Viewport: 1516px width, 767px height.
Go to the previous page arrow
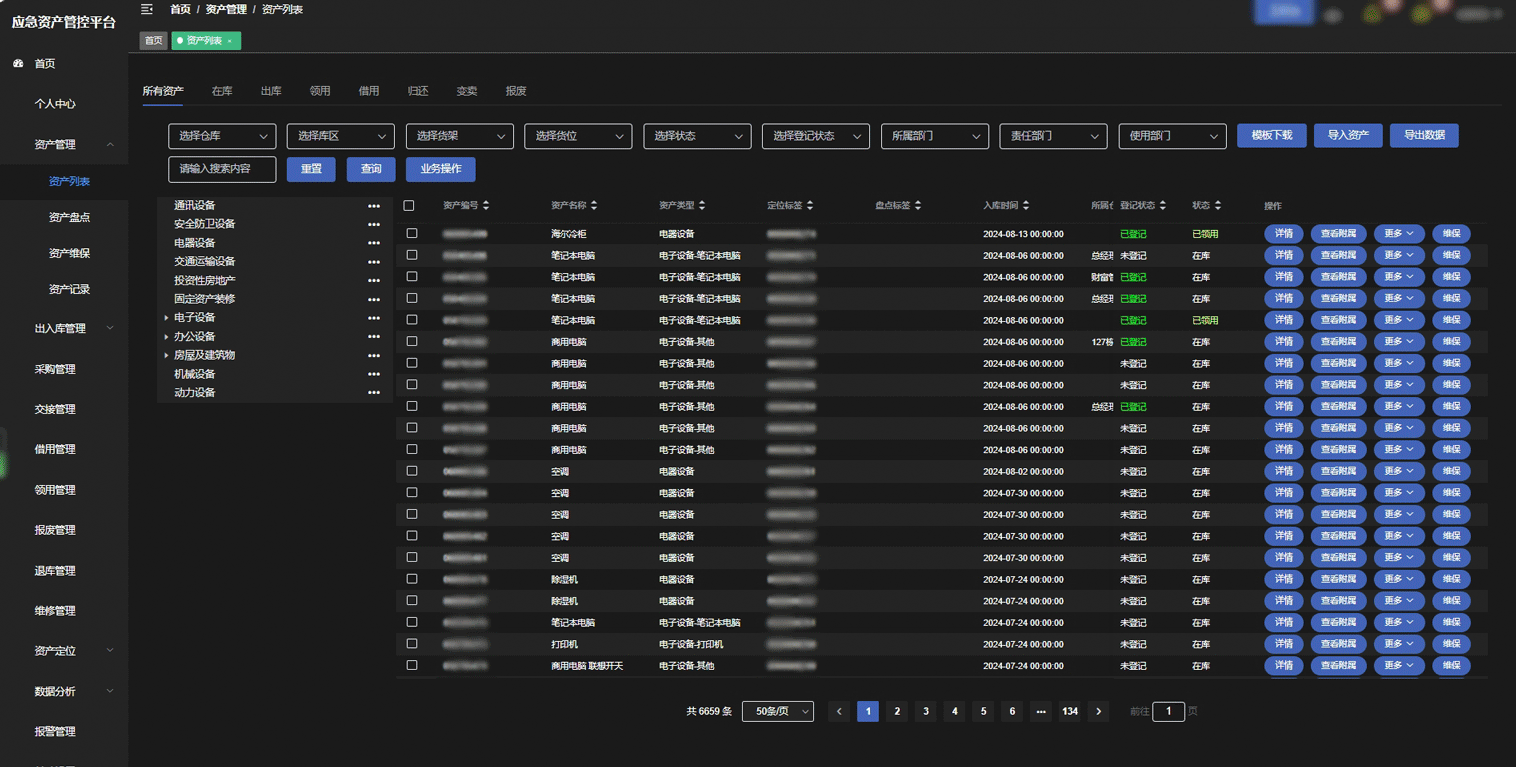point(840,711)
